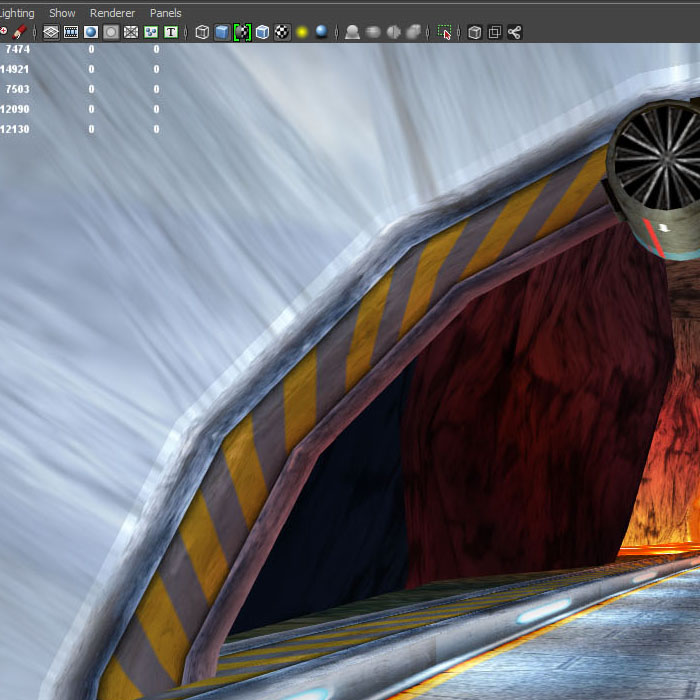The height and width of the screenshot is (700, 700).
Task: Toggle the Film Gate filmstrip icon
Action: [71, 32]
